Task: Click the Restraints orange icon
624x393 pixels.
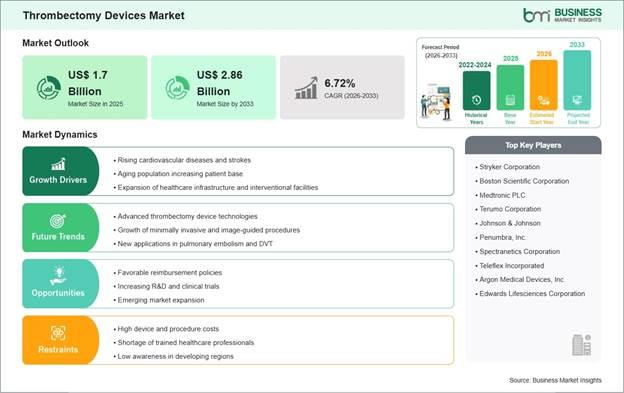Action: pyautogui.click(x=58, y=333)
